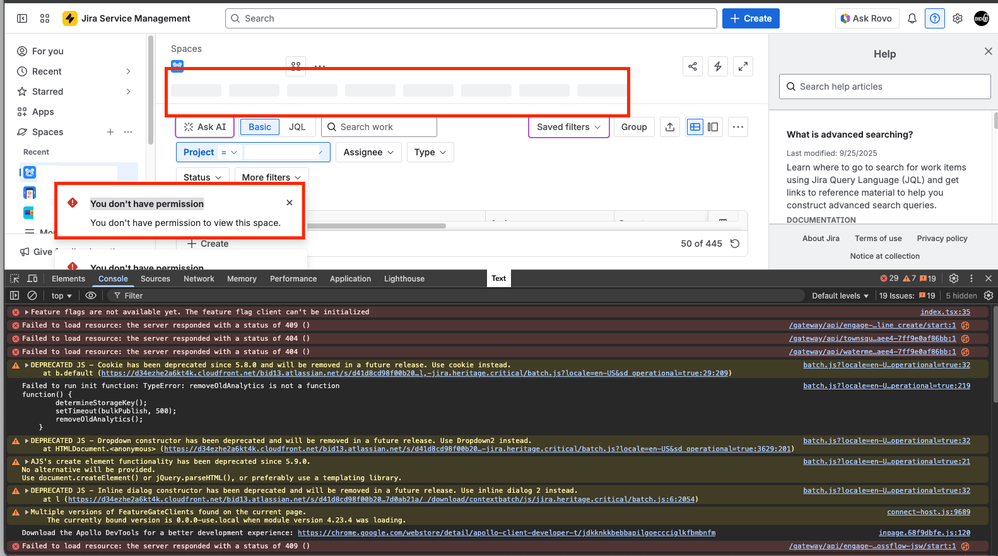Switch to the Network tab
The image size is (998, 556).
click(x=199, y=279)
